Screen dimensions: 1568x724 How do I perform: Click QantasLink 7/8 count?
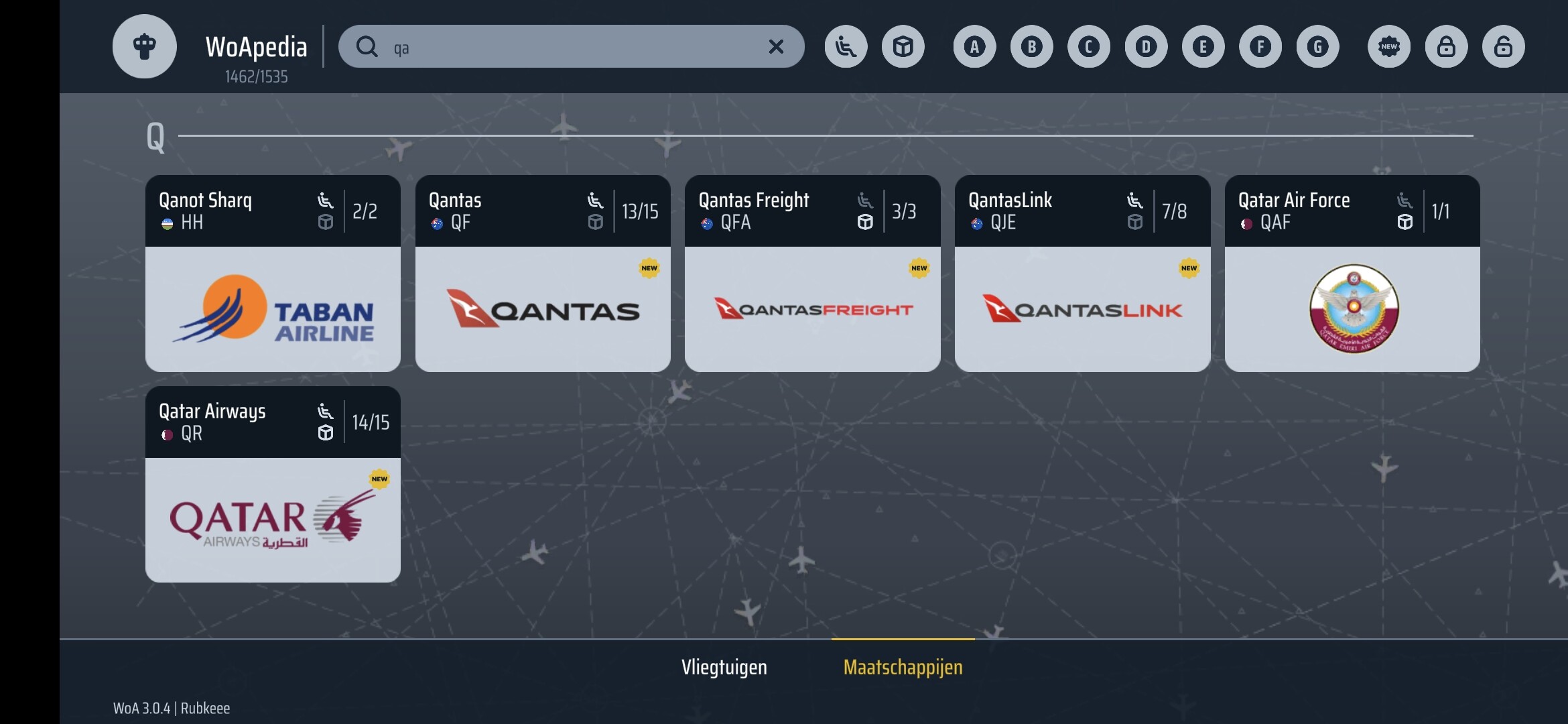(x=1174, y=211)
